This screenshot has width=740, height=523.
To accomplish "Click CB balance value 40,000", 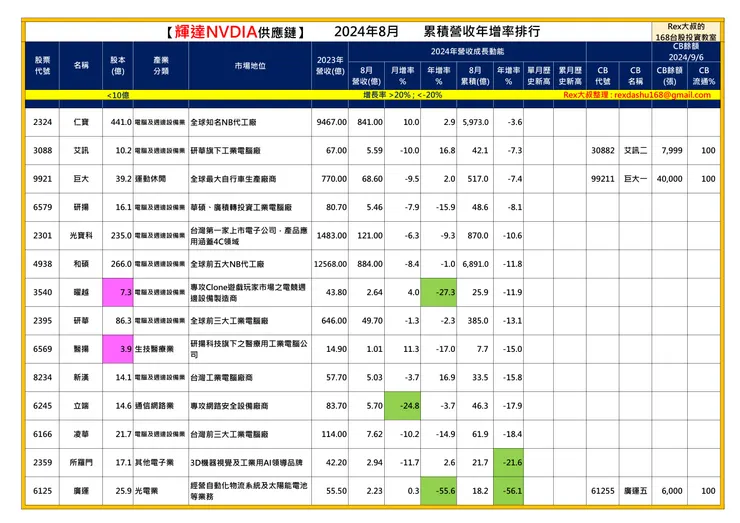I will [670, 179].
